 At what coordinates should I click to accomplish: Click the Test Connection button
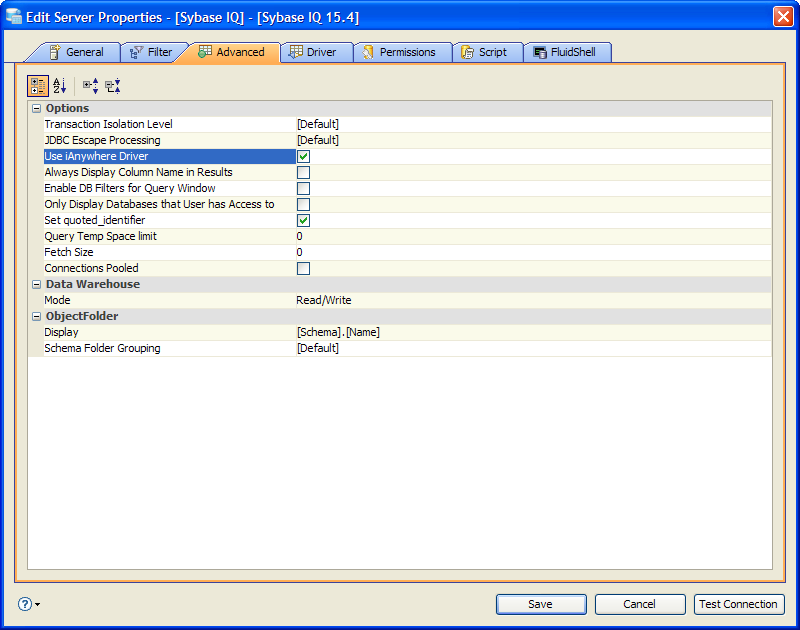click(x=739, y=604)
